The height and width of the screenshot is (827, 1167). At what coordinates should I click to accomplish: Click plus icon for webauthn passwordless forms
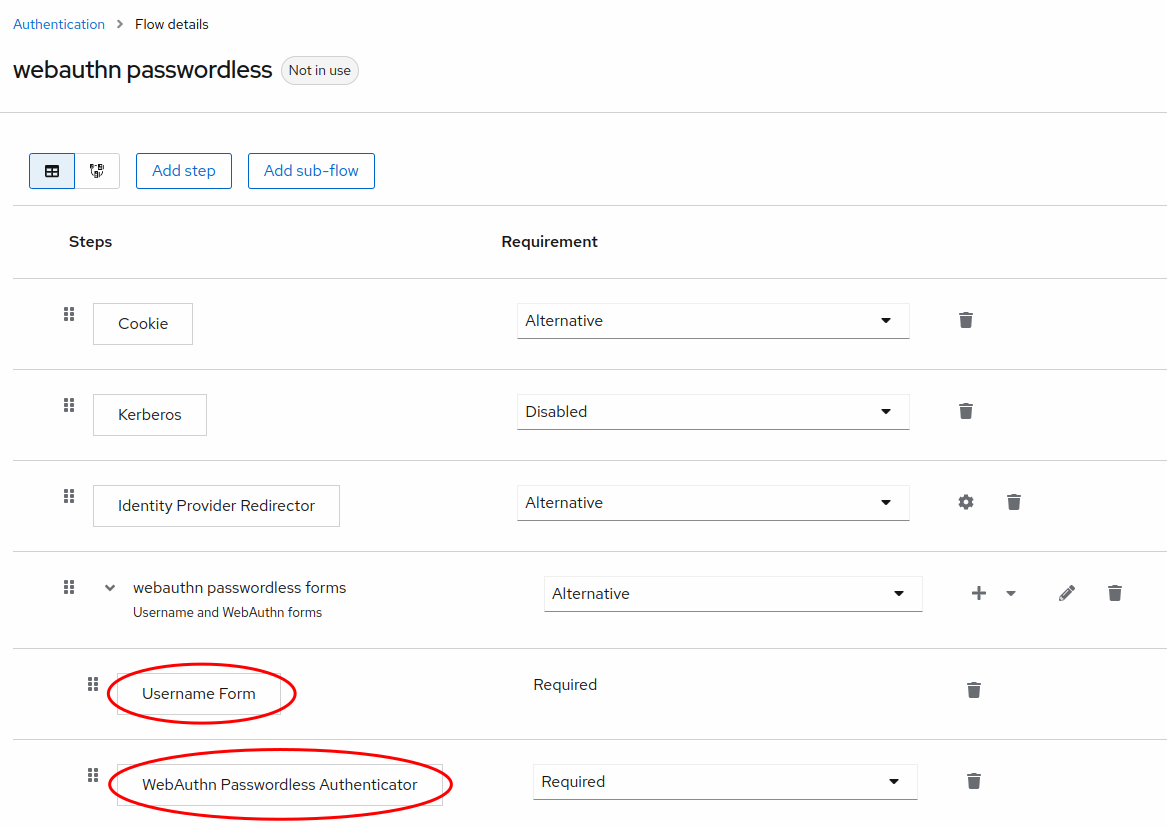click(x=979, y=593)
